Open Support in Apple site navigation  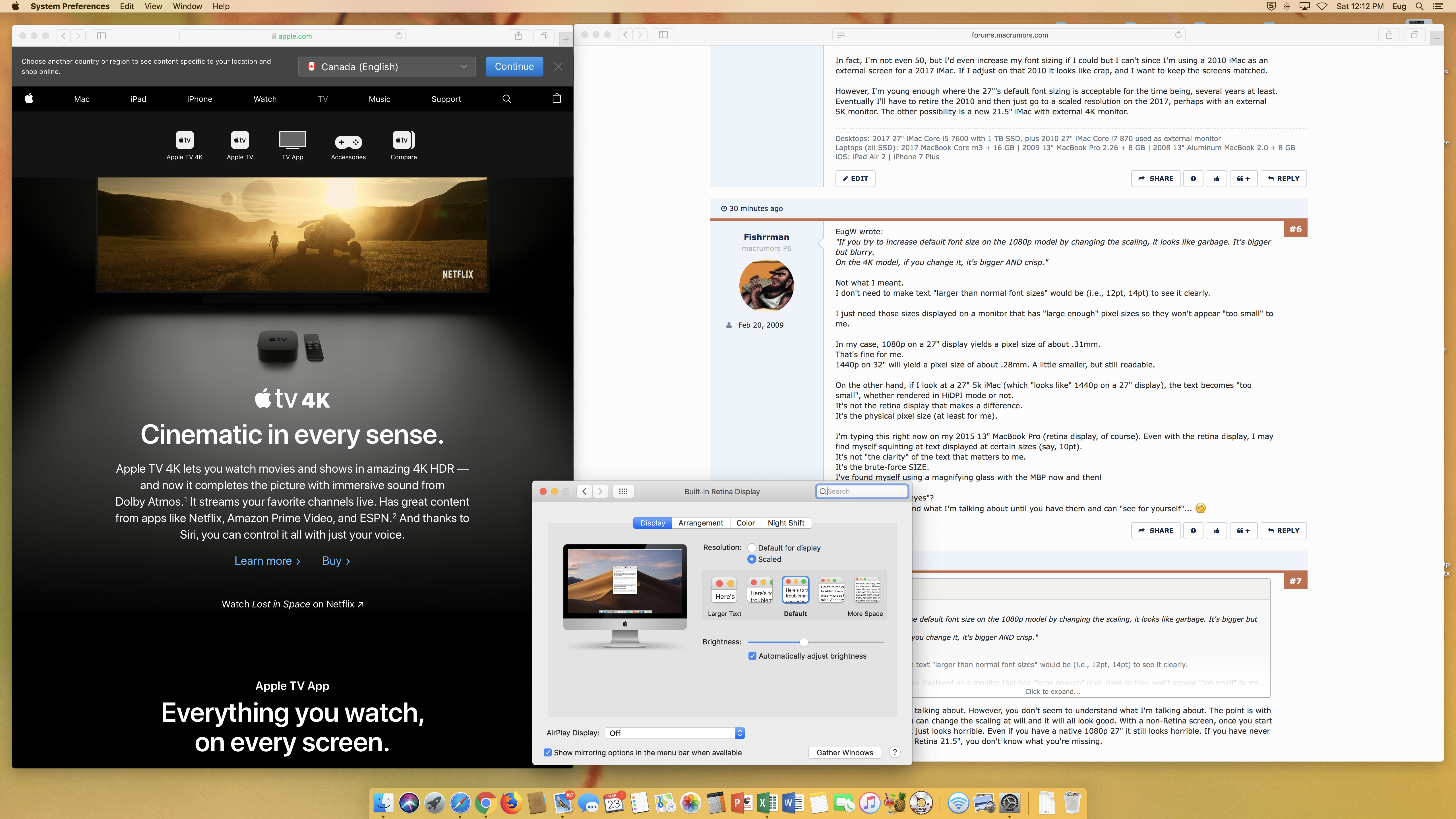tap(446, 99)
